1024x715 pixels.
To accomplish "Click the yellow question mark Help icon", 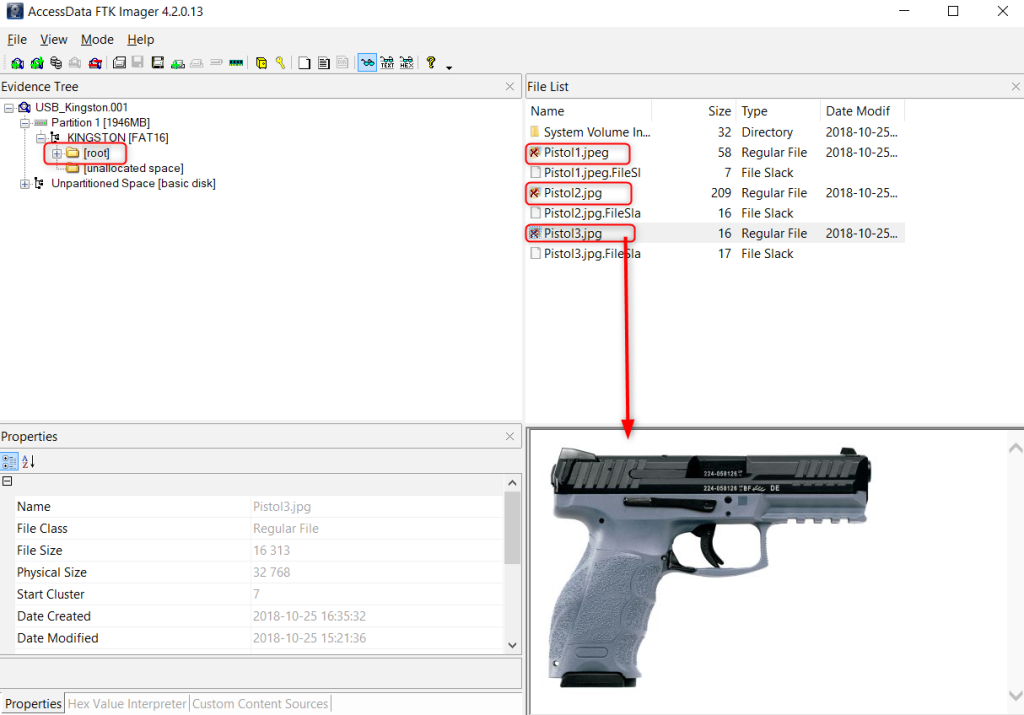I will 431,63.
